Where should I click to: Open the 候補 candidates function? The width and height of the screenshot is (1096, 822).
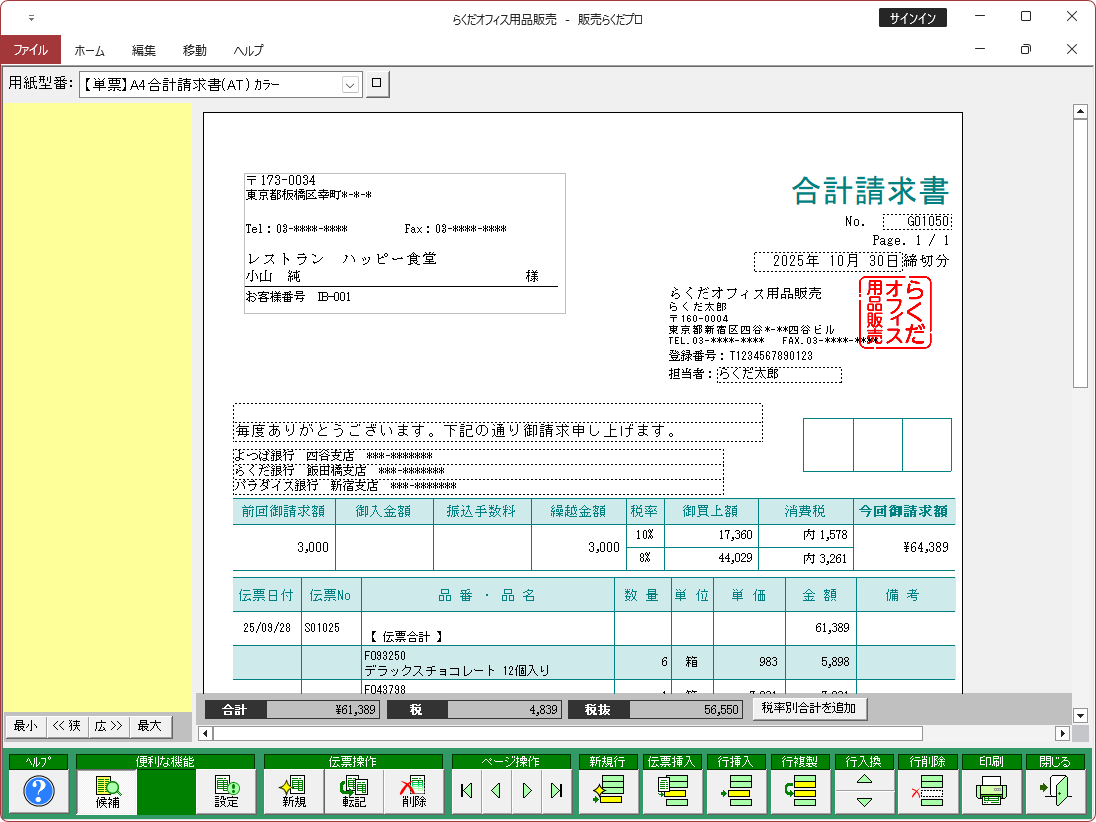[107, 791]
